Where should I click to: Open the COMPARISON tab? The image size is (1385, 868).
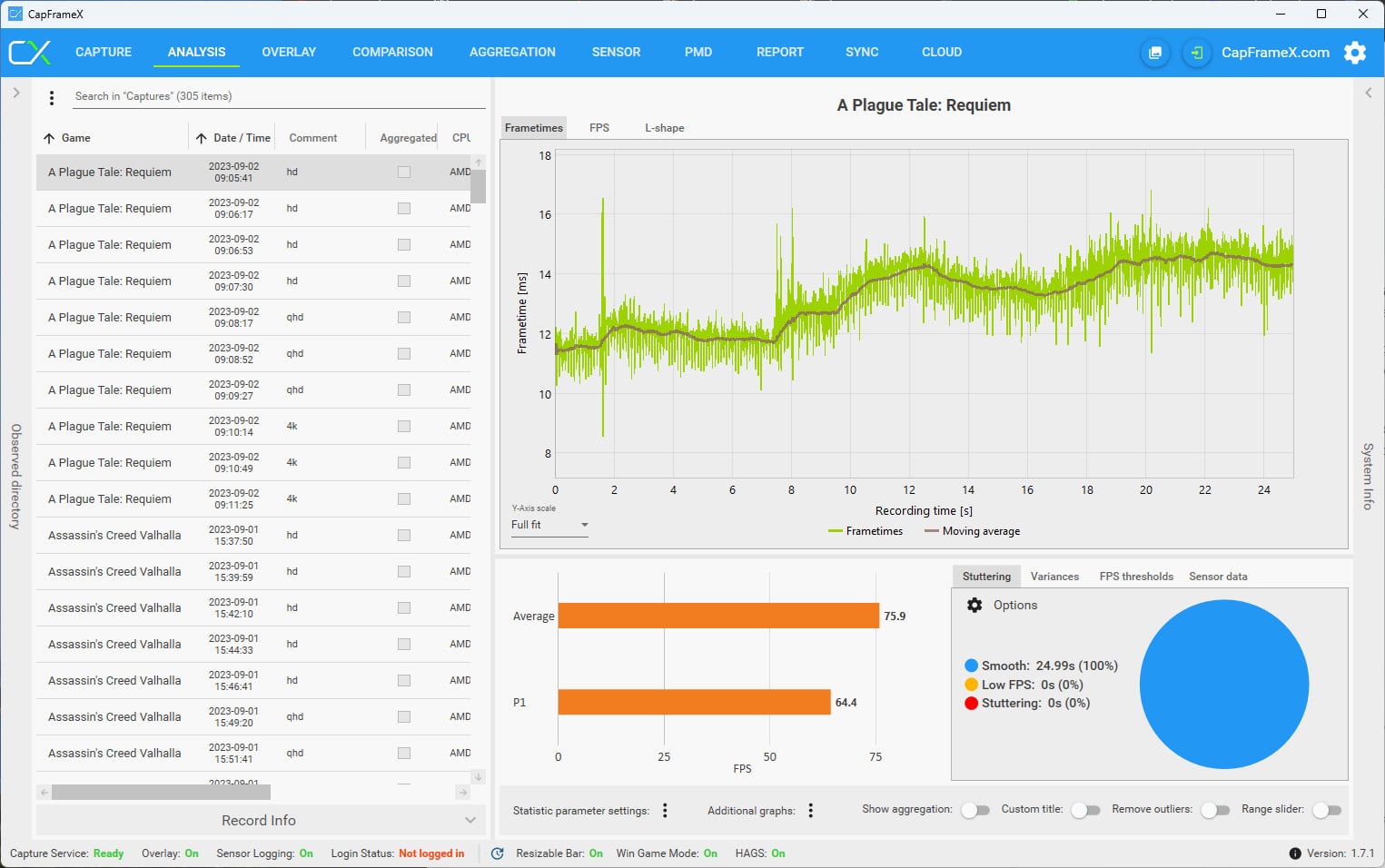click(x=392, y=53)
